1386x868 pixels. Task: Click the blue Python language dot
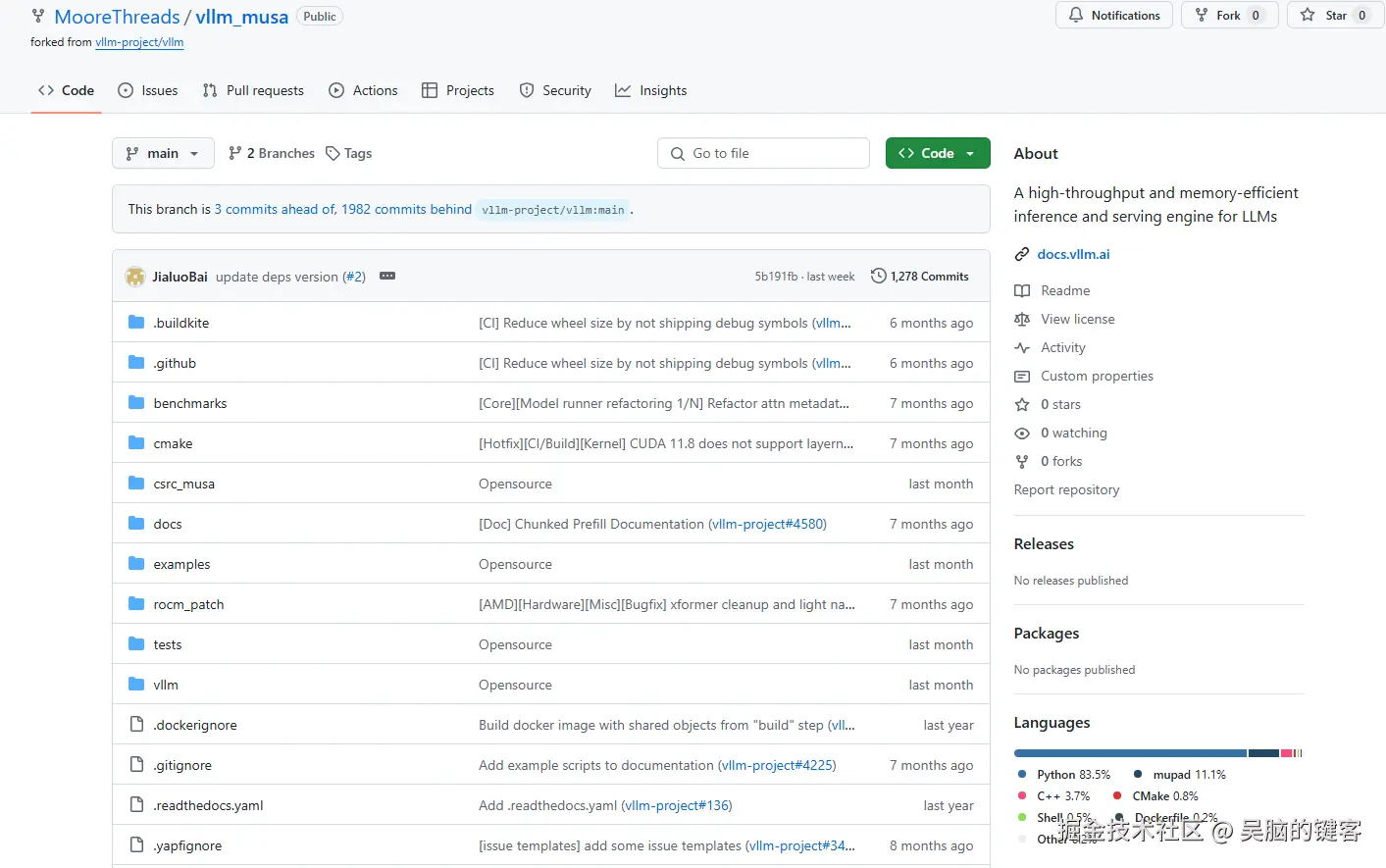[x=1022, y=774]
